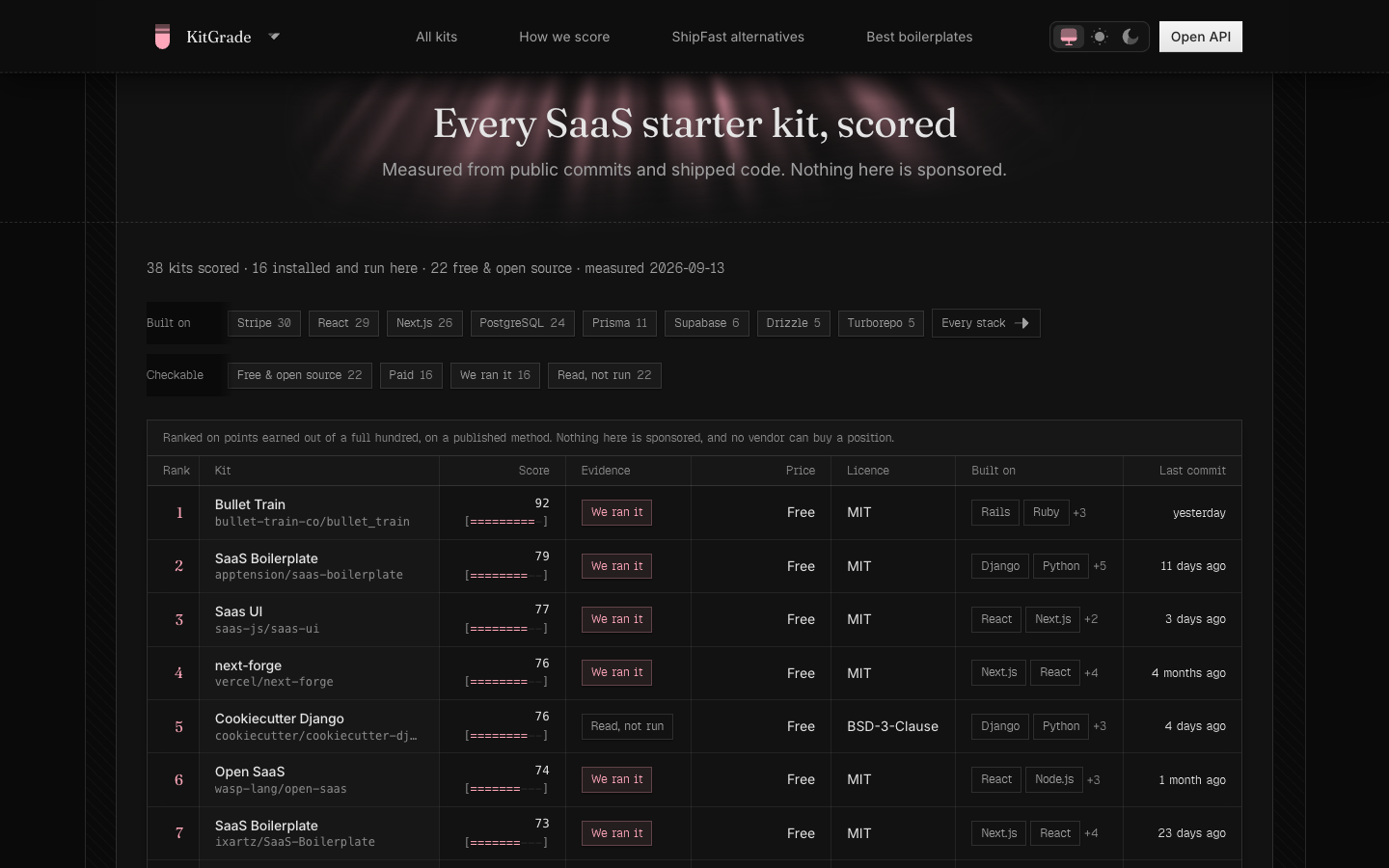1389x868 pixels.
Task: Expand the +3 tags on Open SaaS
Action: coord(1094,780)
